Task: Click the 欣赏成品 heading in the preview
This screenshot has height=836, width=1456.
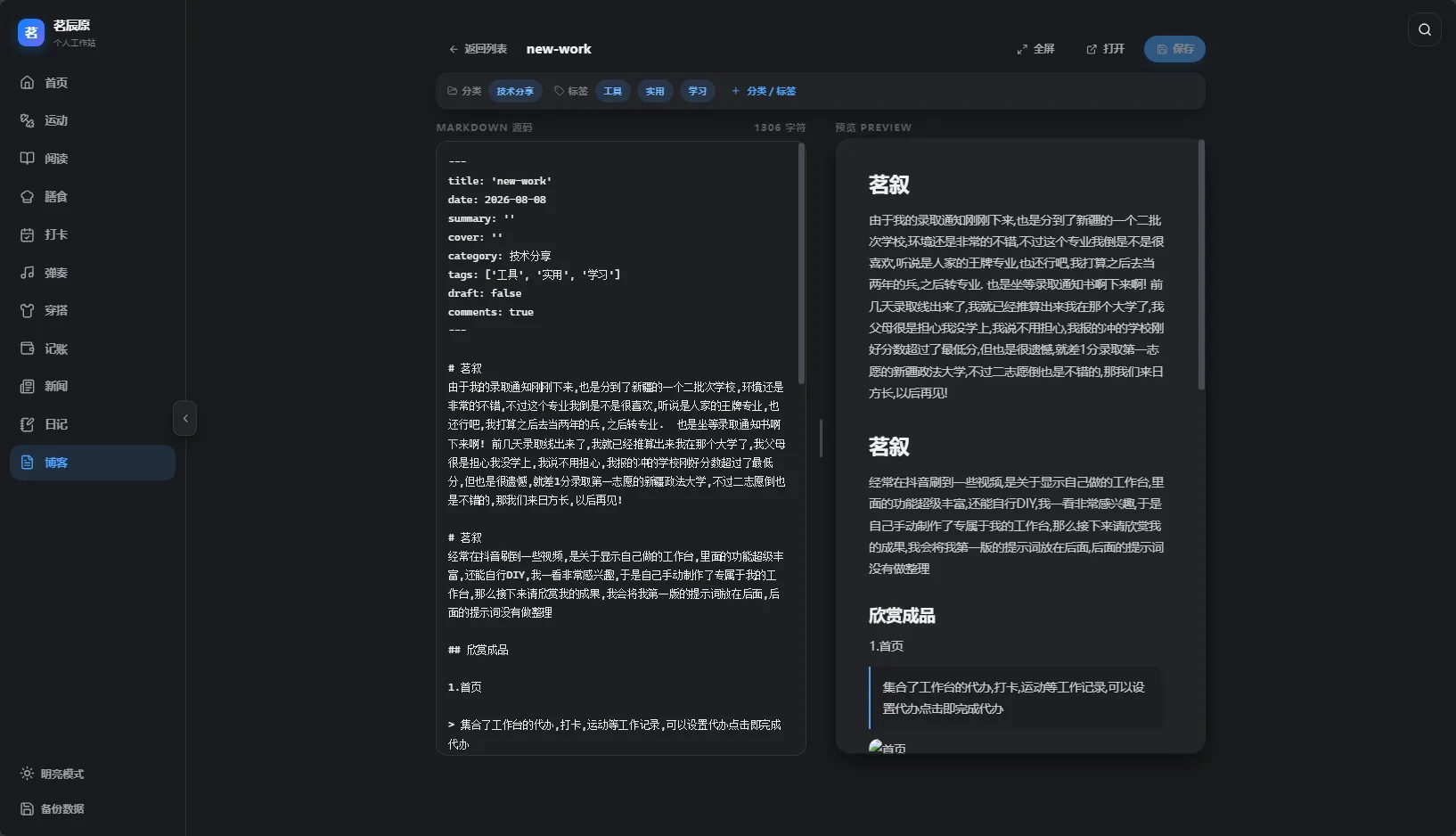Action: pos(902,616)
